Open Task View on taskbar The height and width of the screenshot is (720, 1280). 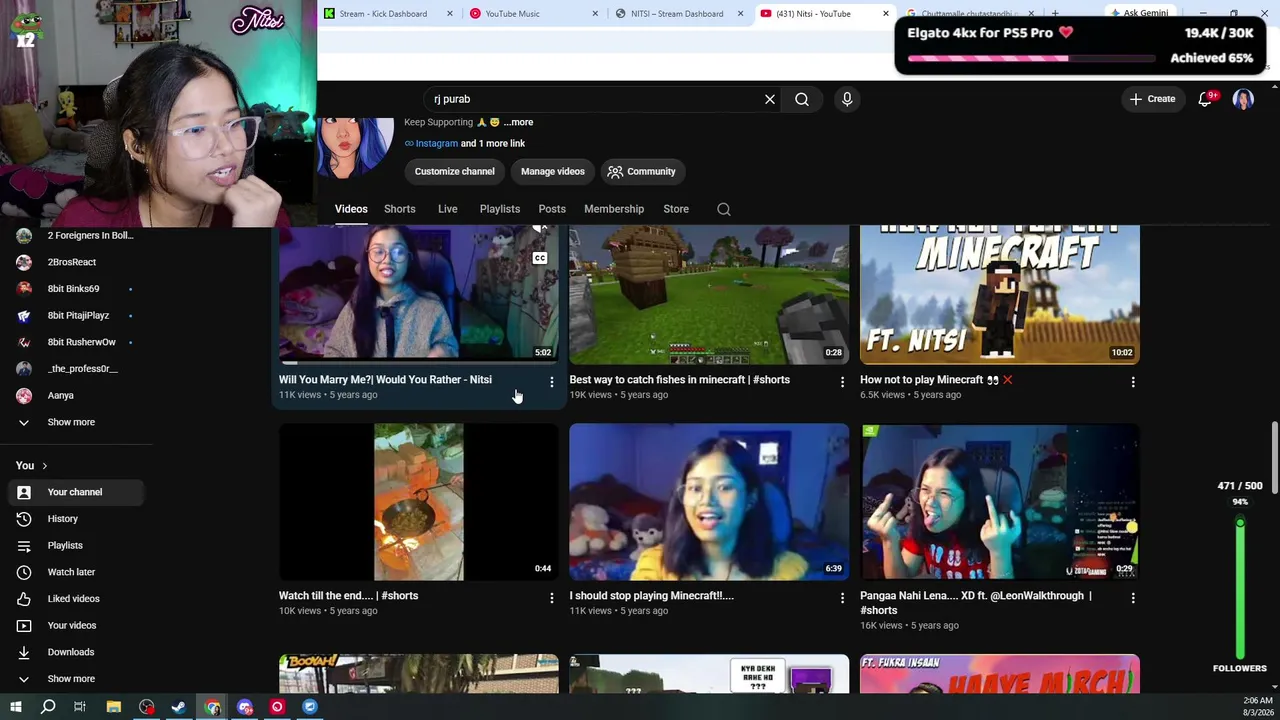pos(80,707)
